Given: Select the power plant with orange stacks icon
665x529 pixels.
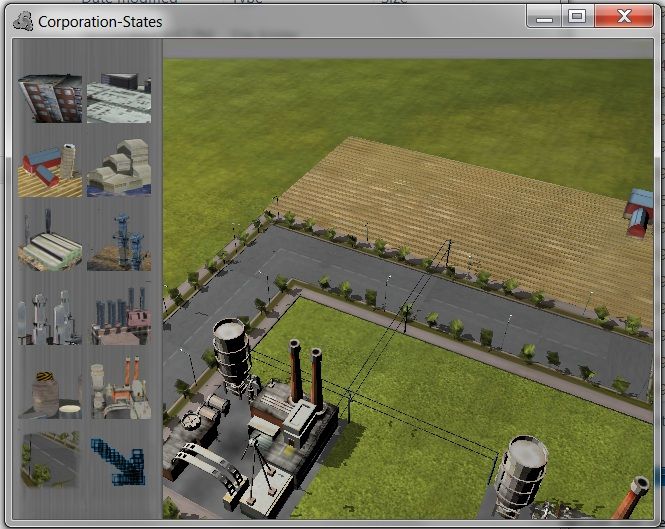Looking at the screenshot, I should click(120, 388).
